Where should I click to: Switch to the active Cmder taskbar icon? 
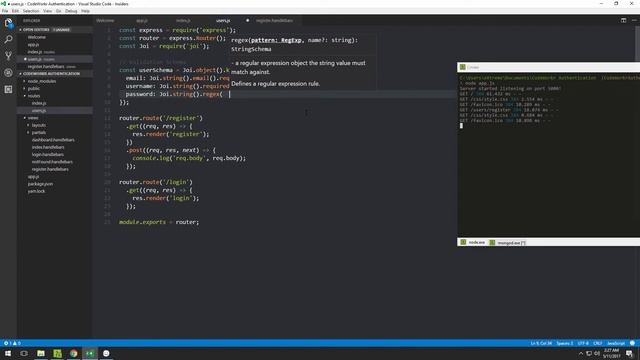click(90, 353)
